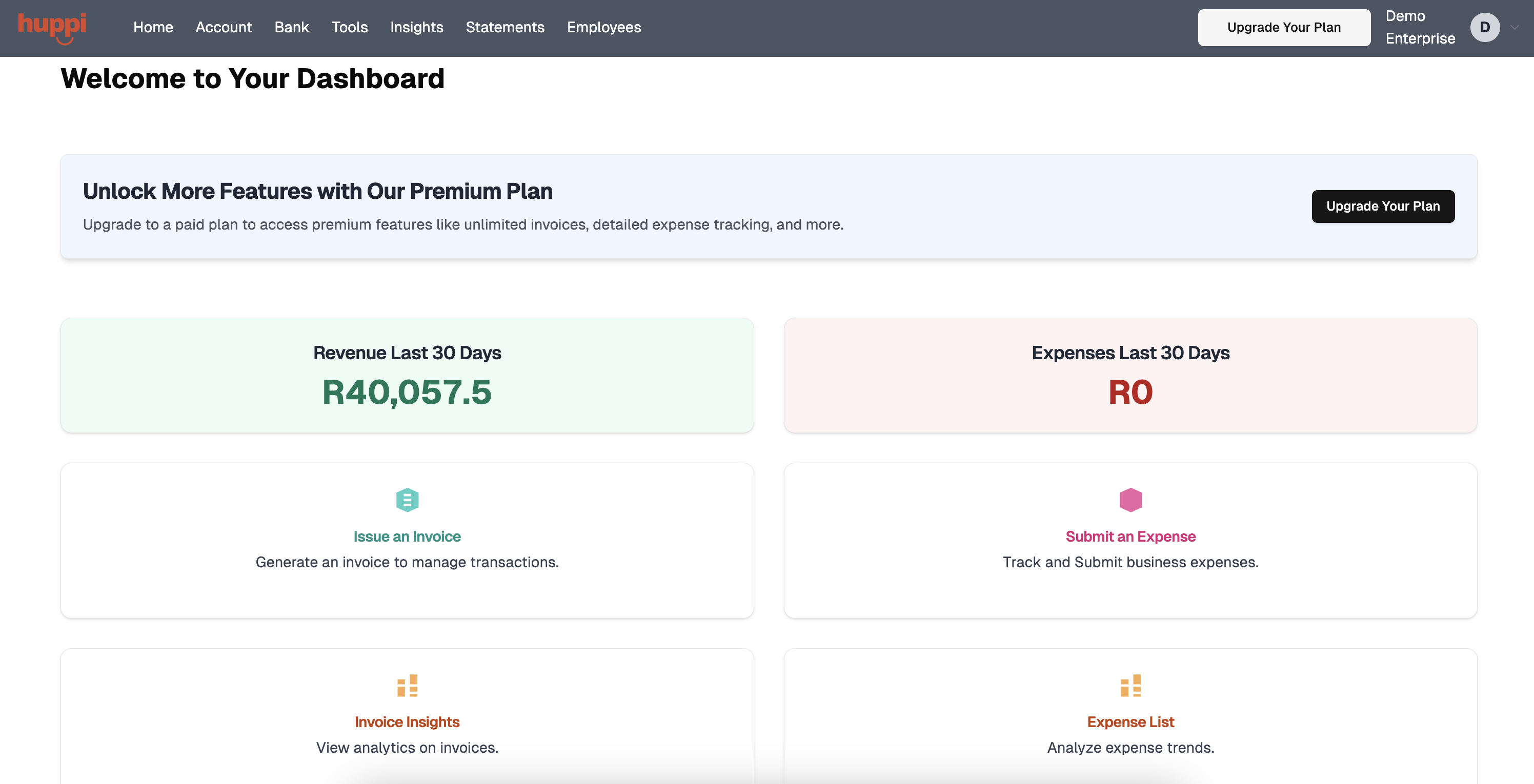The width and height of the screenshot is (1534, 784).
Task: Click 'View analytics on invoices.' text
Action: click(407, 747)
